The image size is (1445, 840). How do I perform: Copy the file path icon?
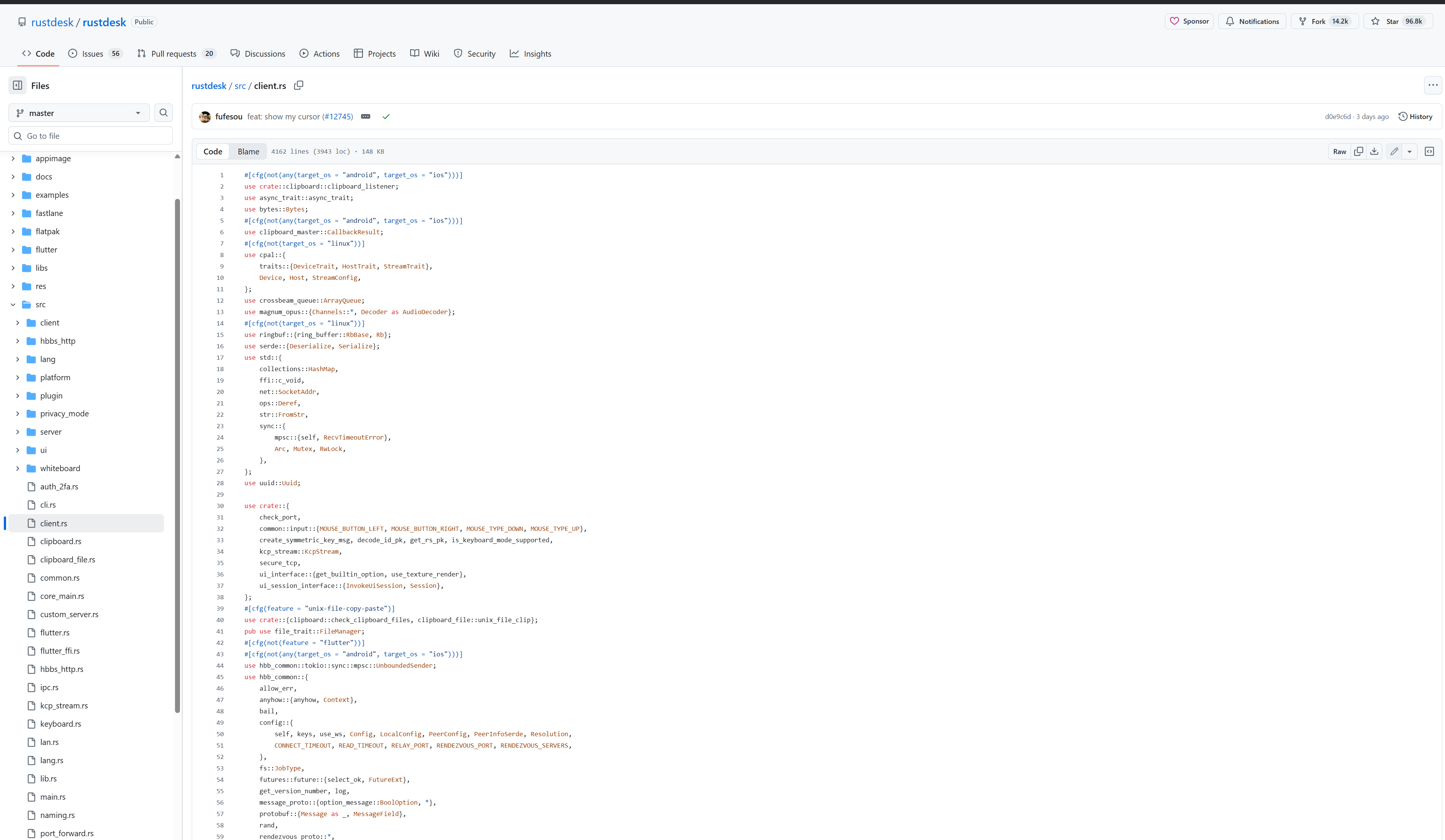click(x=299, y=86)
